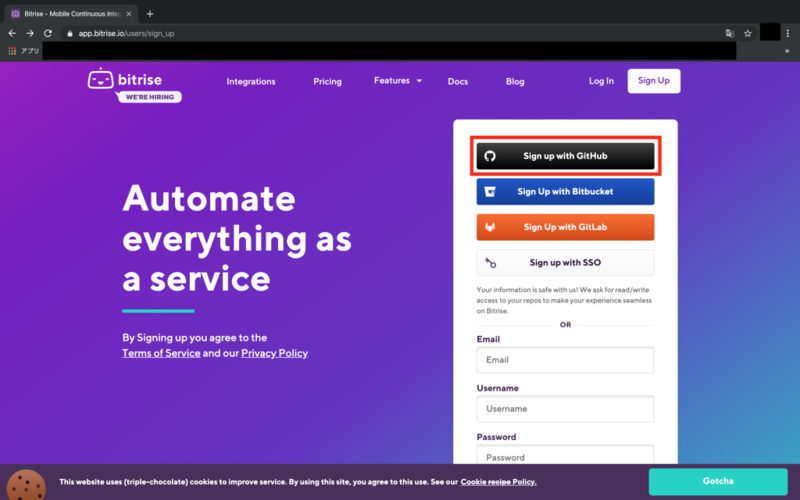Dismiss cookie banner with Gotcha
The width and height of the screenshot is (800, 500).
pyautogui.click(x=718, y=481)
